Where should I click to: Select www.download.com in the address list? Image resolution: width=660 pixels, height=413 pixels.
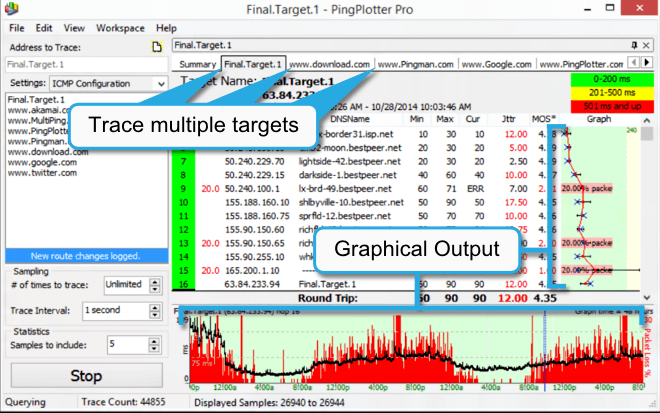[48, 152]
